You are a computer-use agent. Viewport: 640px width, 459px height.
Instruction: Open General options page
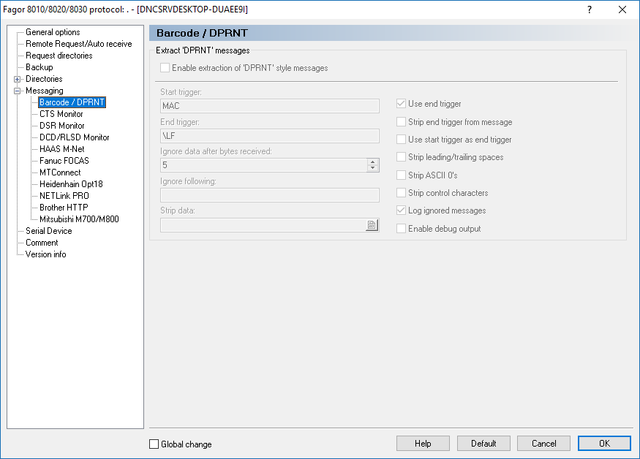click(53, 32)
